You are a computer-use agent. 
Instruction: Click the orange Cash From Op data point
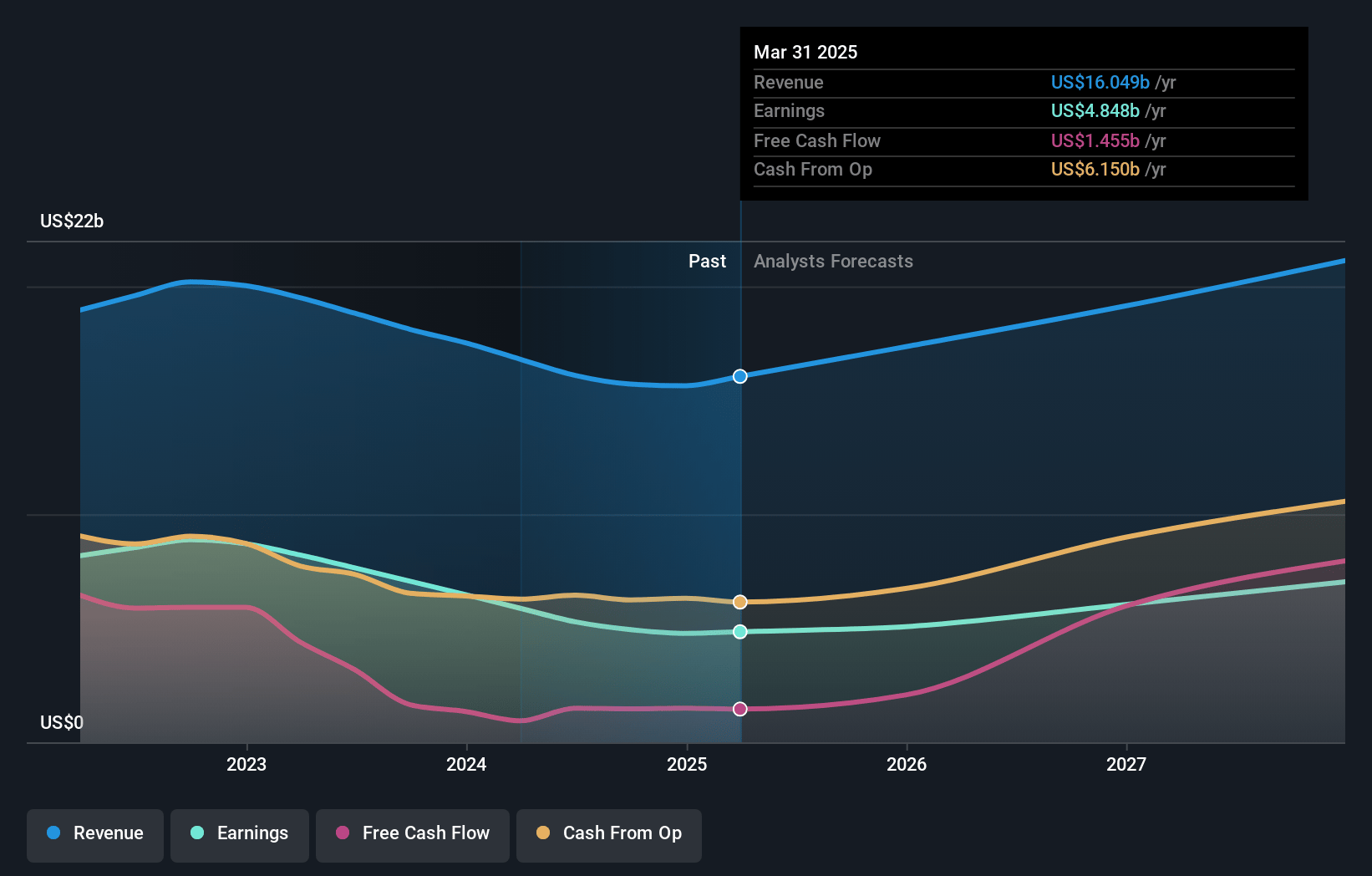[740, 602]
